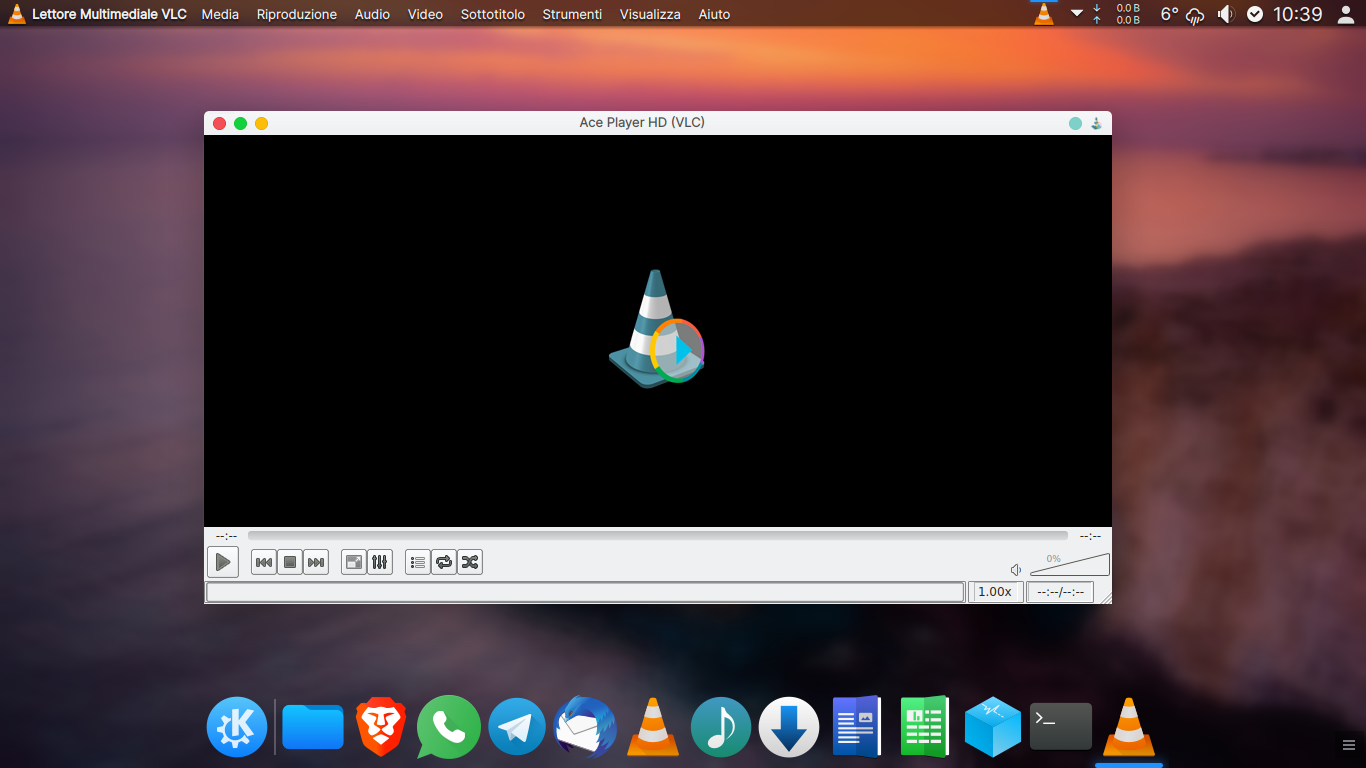This screenshot has height=768, width=1366.
Task: Click the empty status bar field
Action: pyautogui.click(x=585, y=592)
